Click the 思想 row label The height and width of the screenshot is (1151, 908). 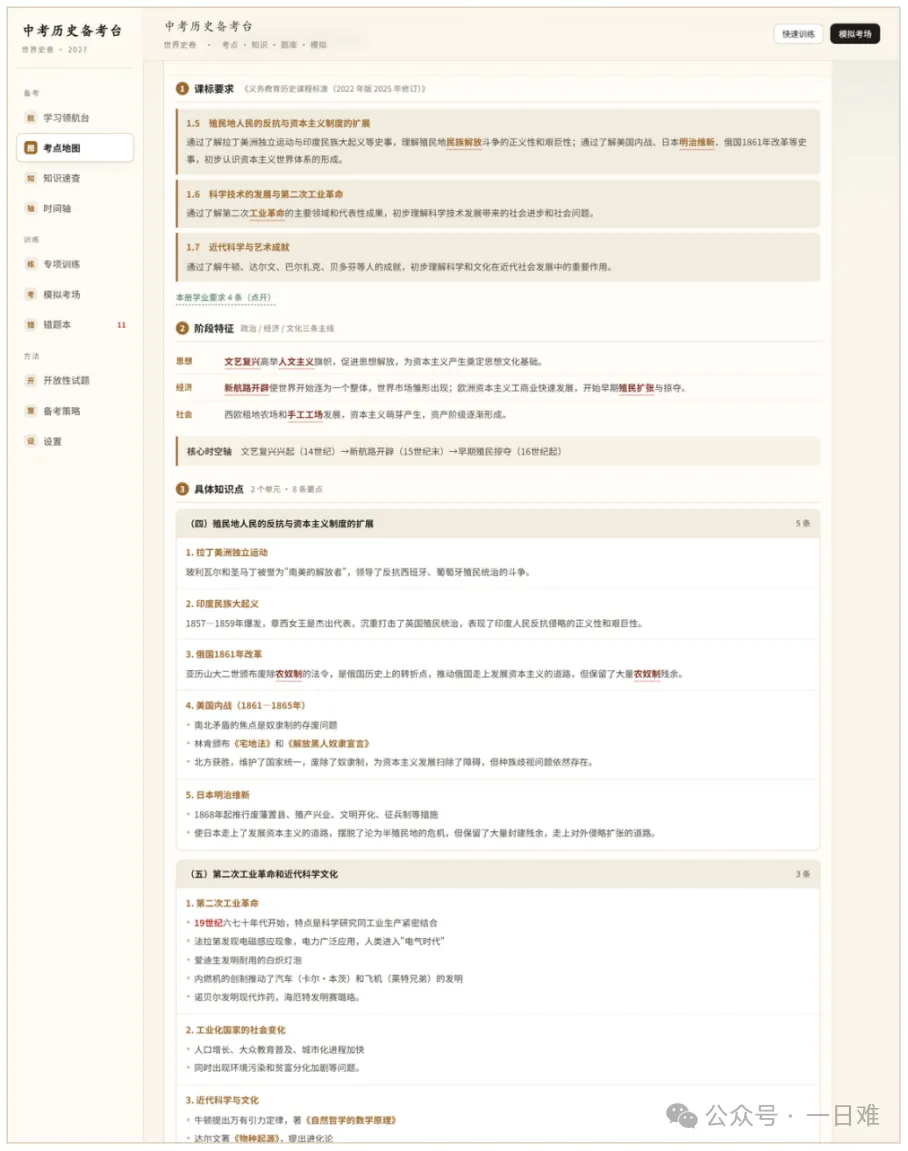(184, 361)
